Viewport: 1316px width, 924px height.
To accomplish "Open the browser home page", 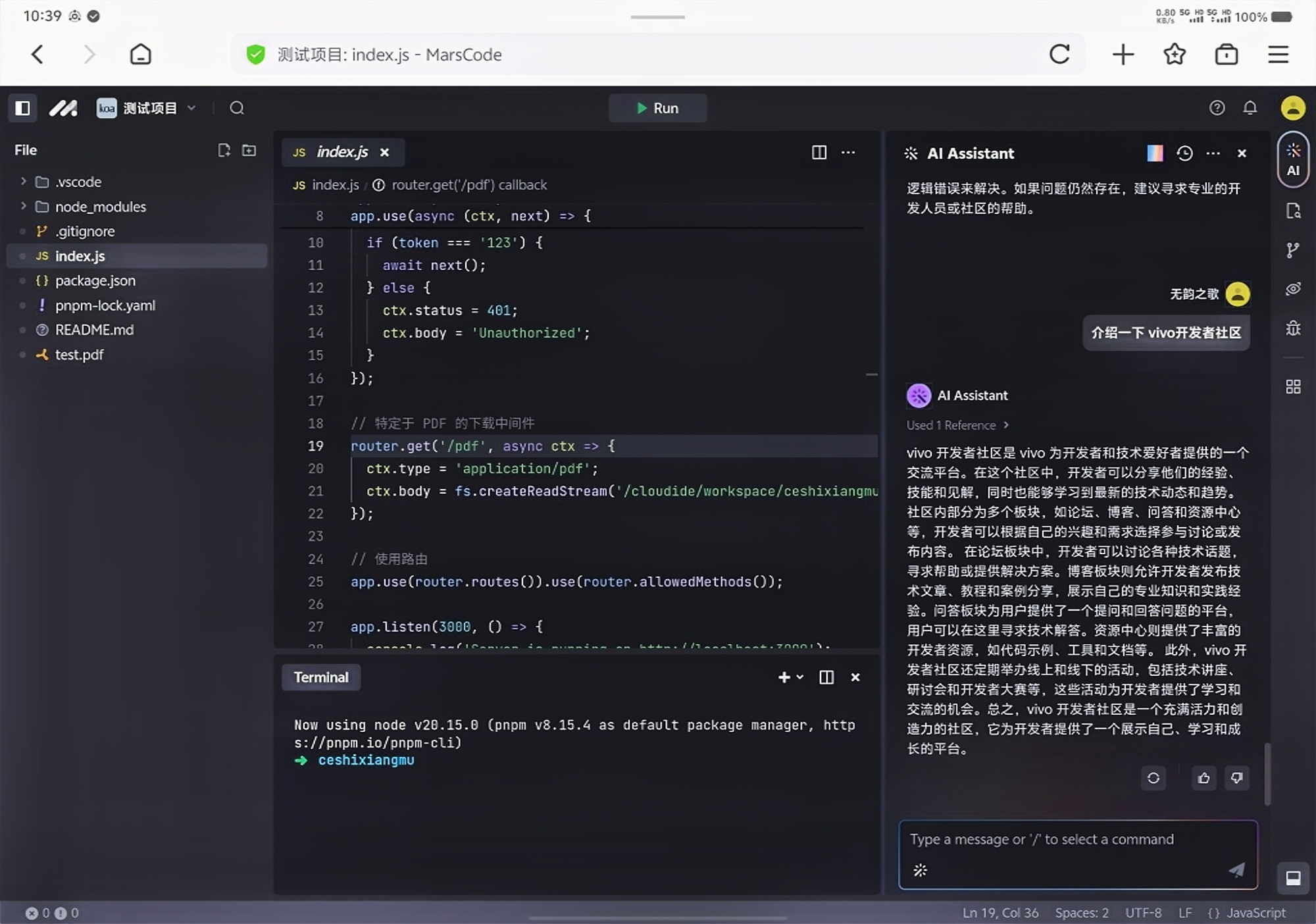I will (140, 54).
